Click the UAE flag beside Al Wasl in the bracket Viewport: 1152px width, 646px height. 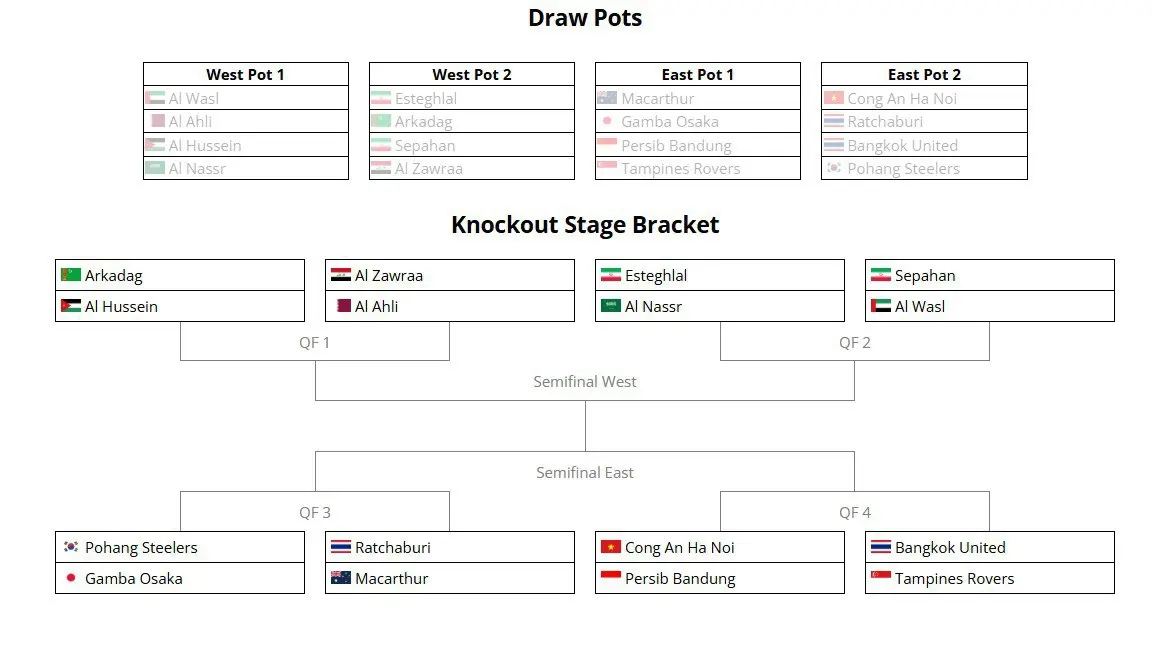click(881, 306)
